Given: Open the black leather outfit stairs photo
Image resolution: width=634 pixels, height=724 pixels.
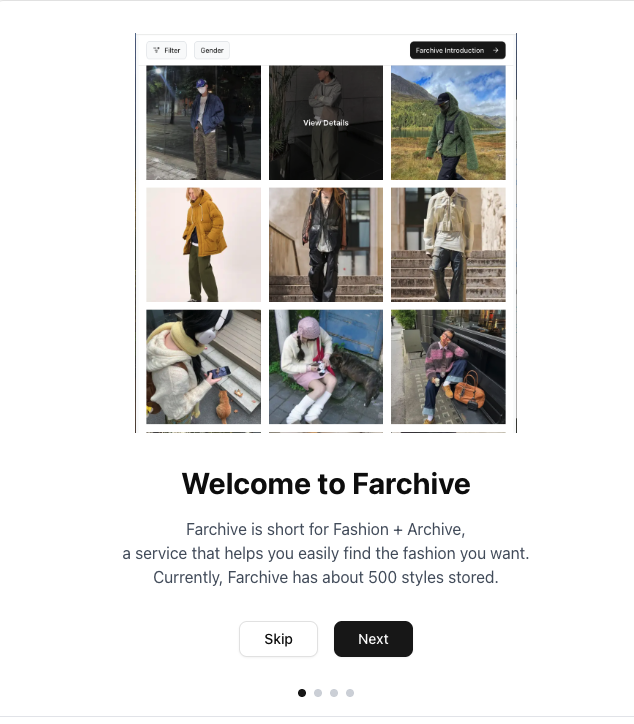Looking at the screenshot, I should click(x=326, y=245).
